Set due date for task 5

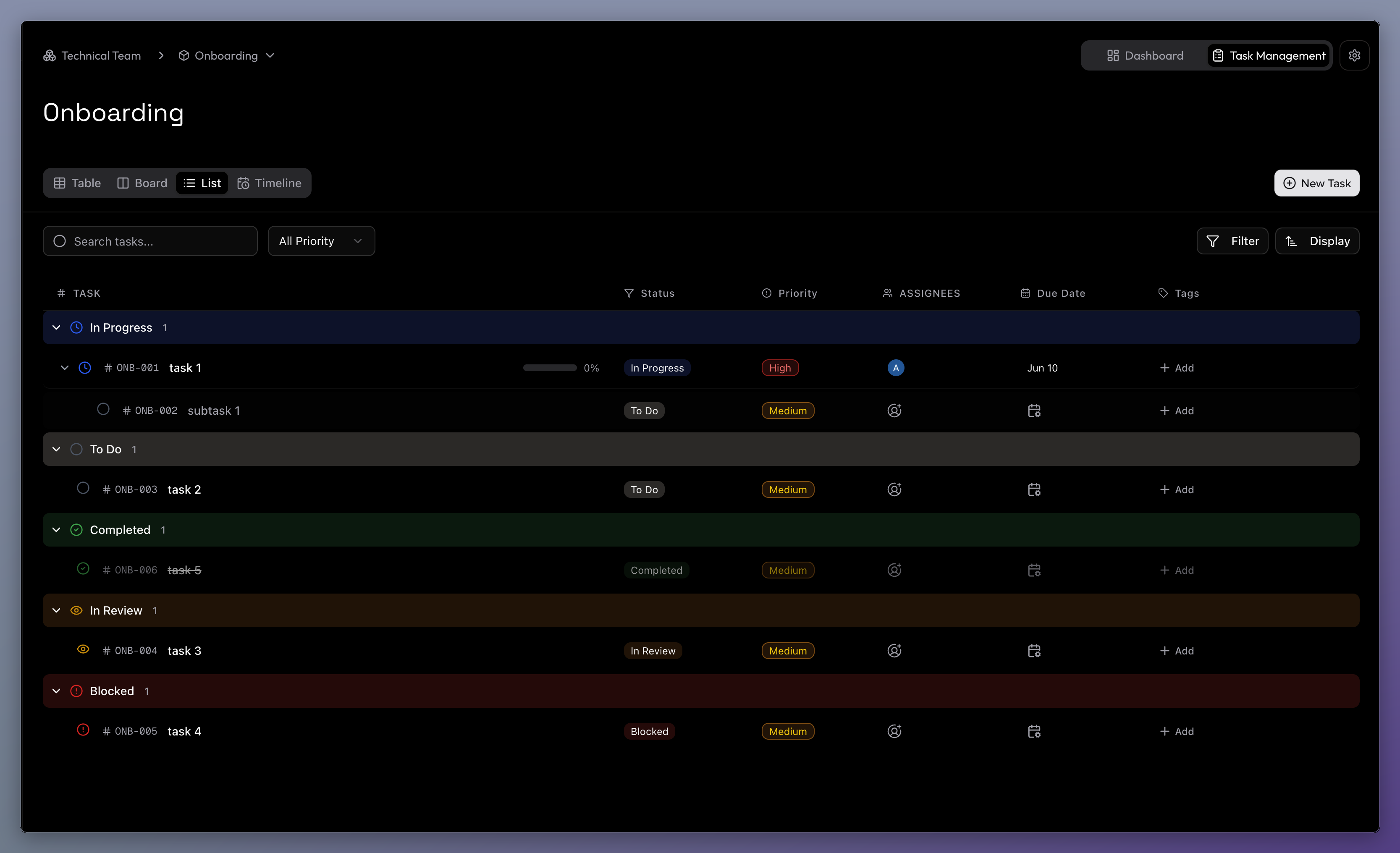coord(1034,570)
